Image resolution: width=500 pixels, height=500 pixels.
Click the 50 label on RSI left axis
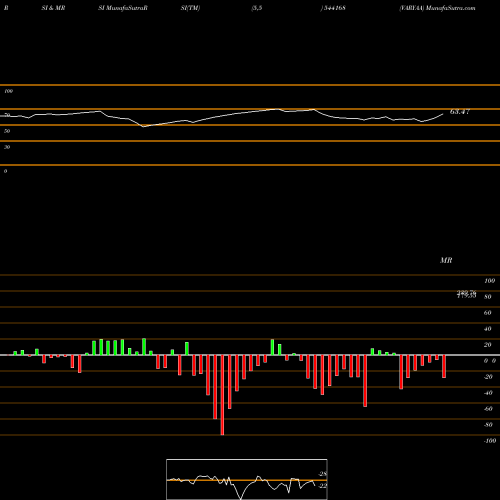pyautogui.click(x=7, y=131)
